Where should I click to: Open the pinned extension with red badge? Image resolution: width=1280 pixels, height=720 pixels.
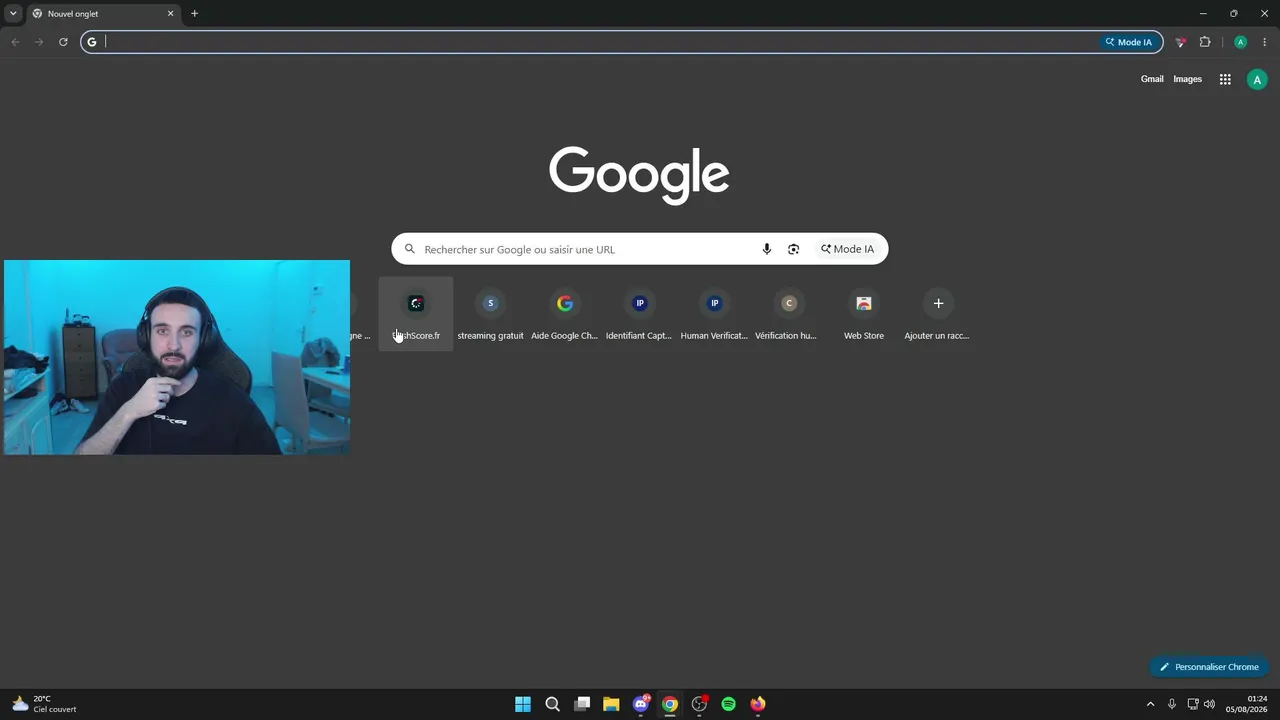coord(1181,42)
